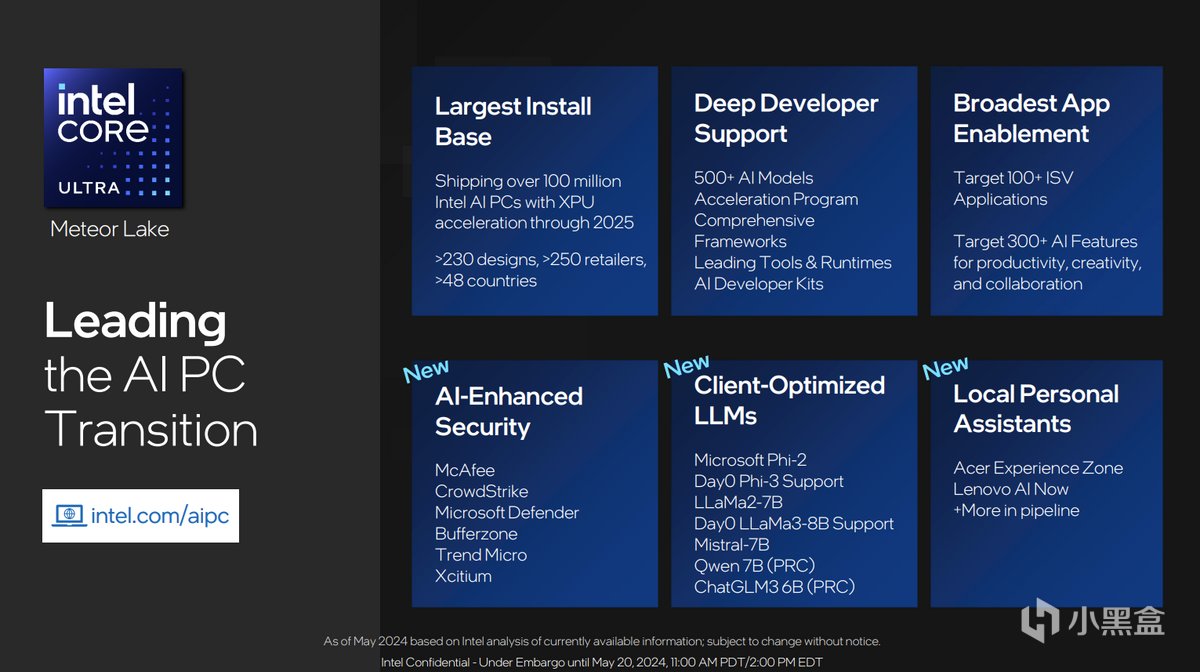Click the New badge on Client-Optimized LLMs
This screenshot has width=1200, height=672.
point(686,366)
